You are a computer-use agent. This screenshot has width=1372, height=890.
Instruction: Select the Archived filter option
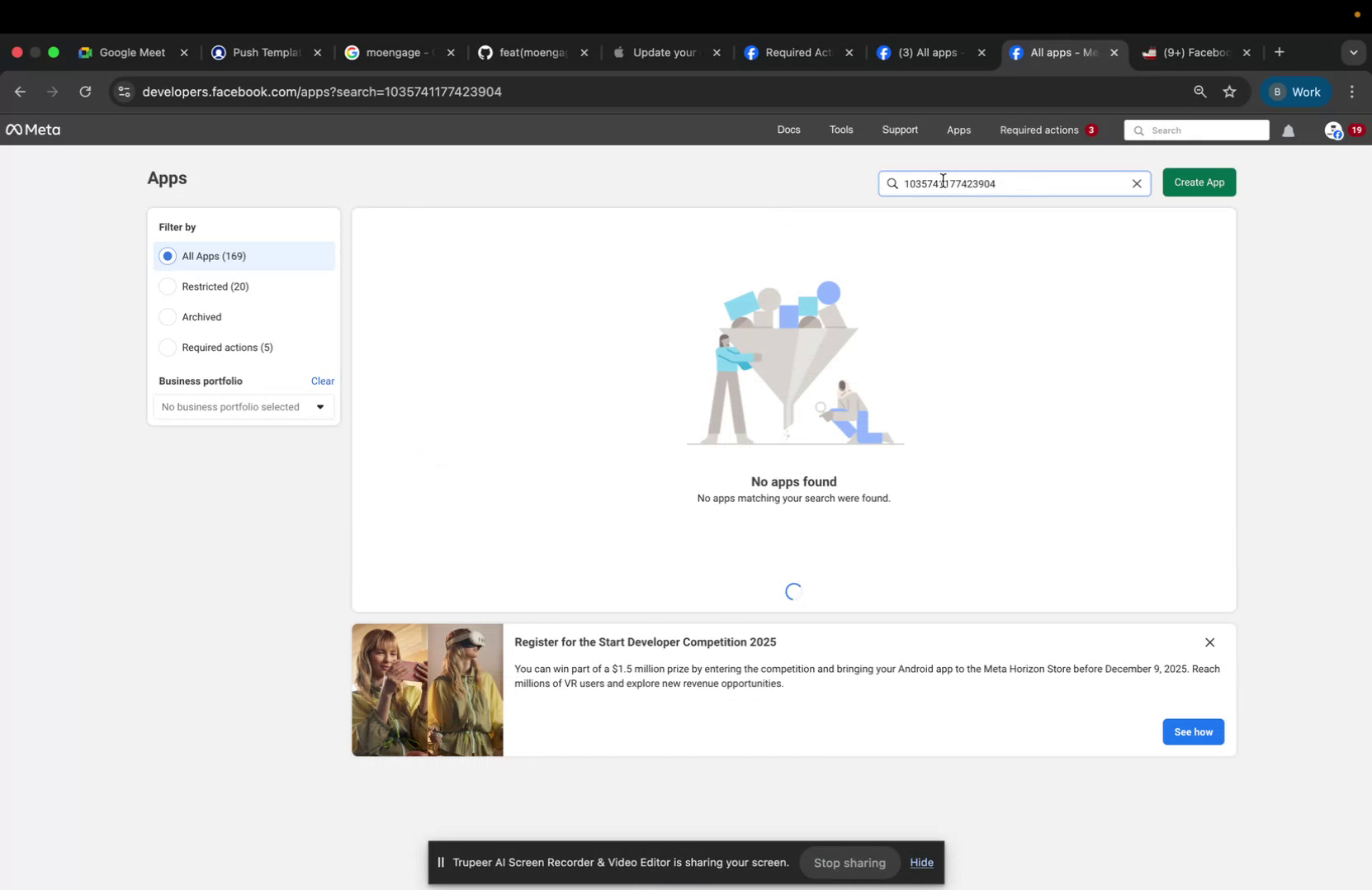point(168,316)
